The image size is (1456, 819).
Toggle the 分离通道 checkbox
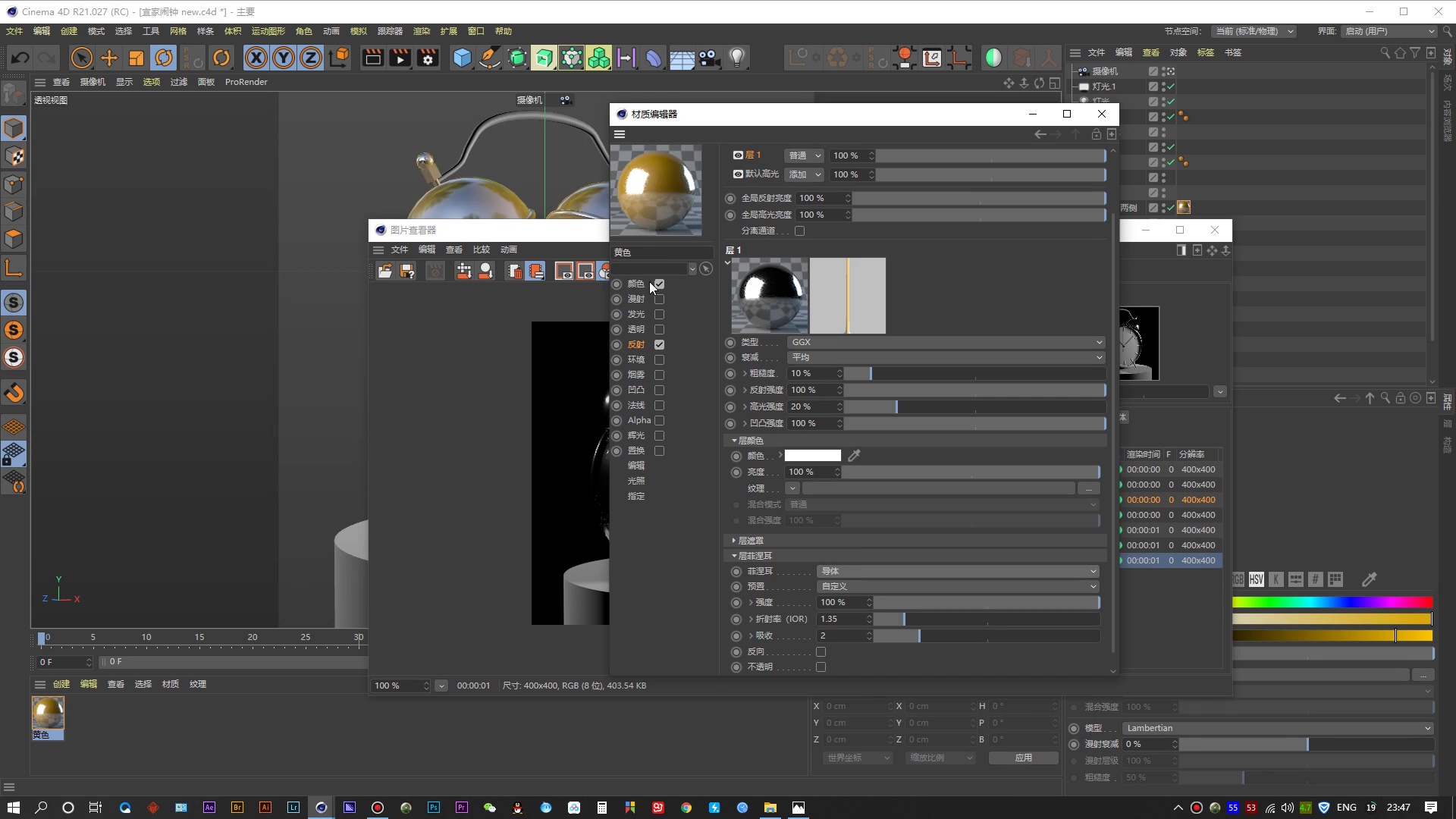click(x=799, y=231)
